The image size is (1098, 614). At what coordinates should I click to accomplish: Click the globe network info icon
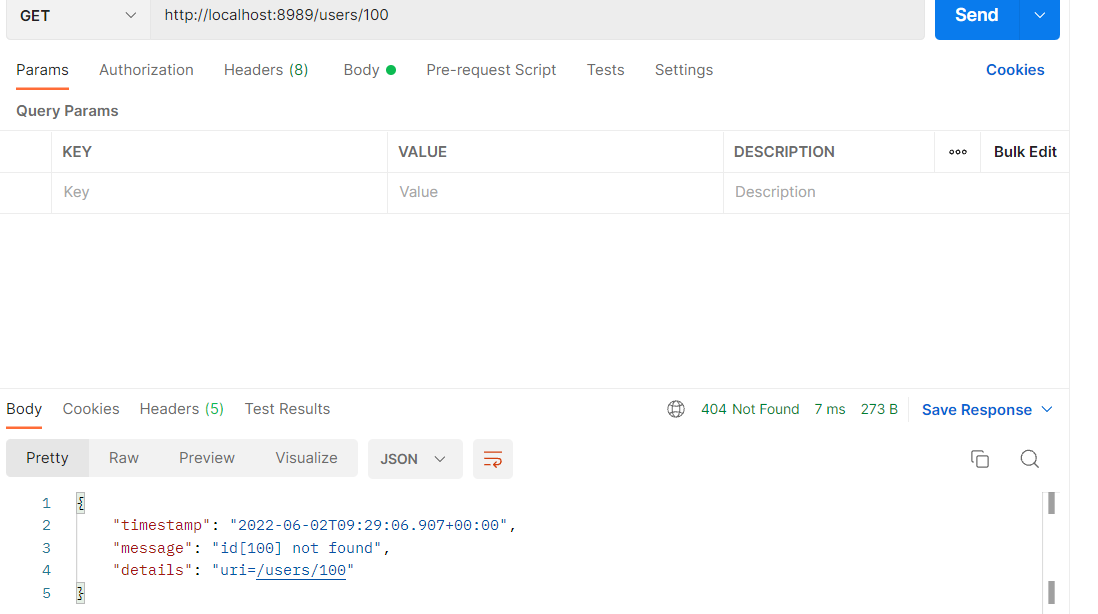[676, 409]
